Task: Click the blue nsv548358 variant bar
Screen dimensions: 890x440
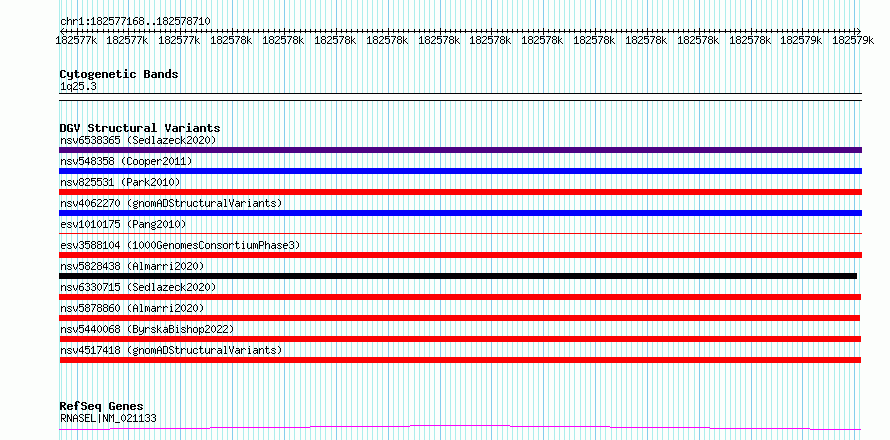Action: tap(460, 171)
